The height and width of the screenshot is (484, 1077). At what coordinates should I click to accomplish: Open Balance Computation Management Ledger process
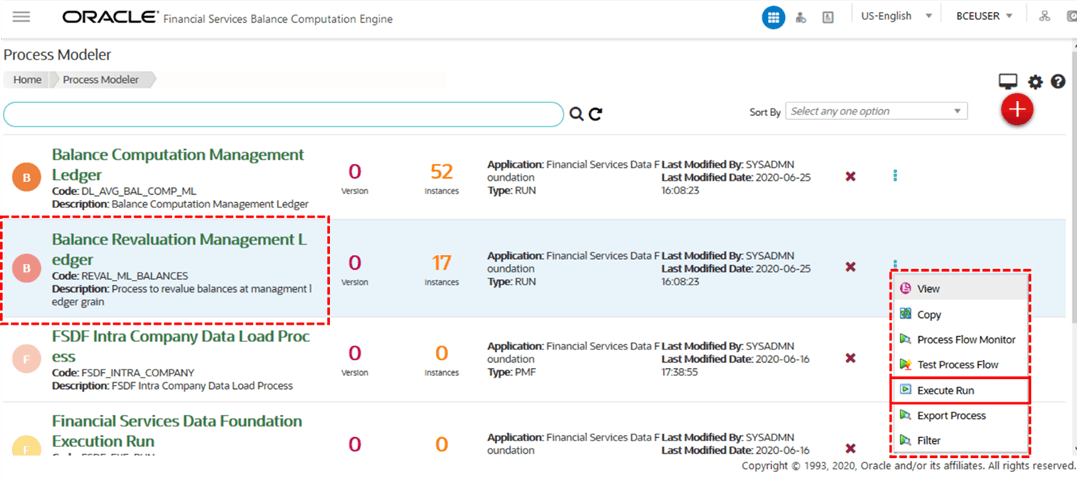pyautogui.click(x=178, y=164)
